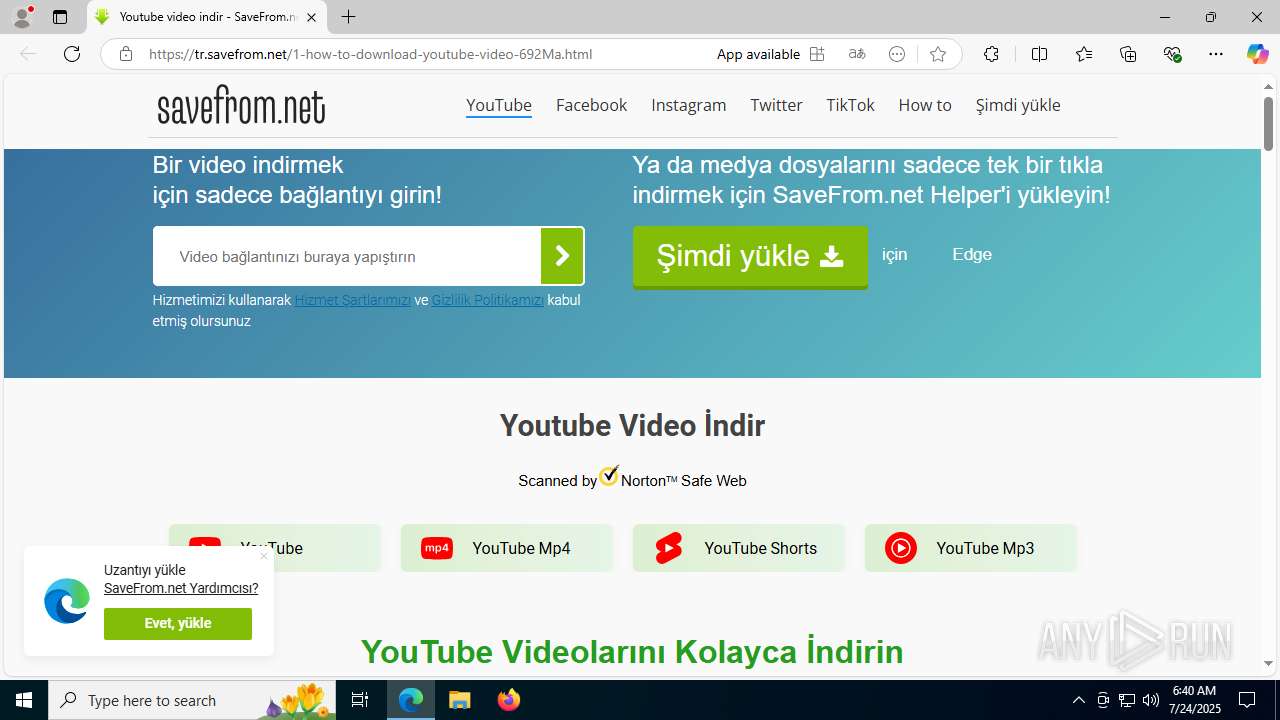Open the Copilot icon
Image resolution: width=1280 pixels, height=720 pixels.
(x=1257, y=54)
